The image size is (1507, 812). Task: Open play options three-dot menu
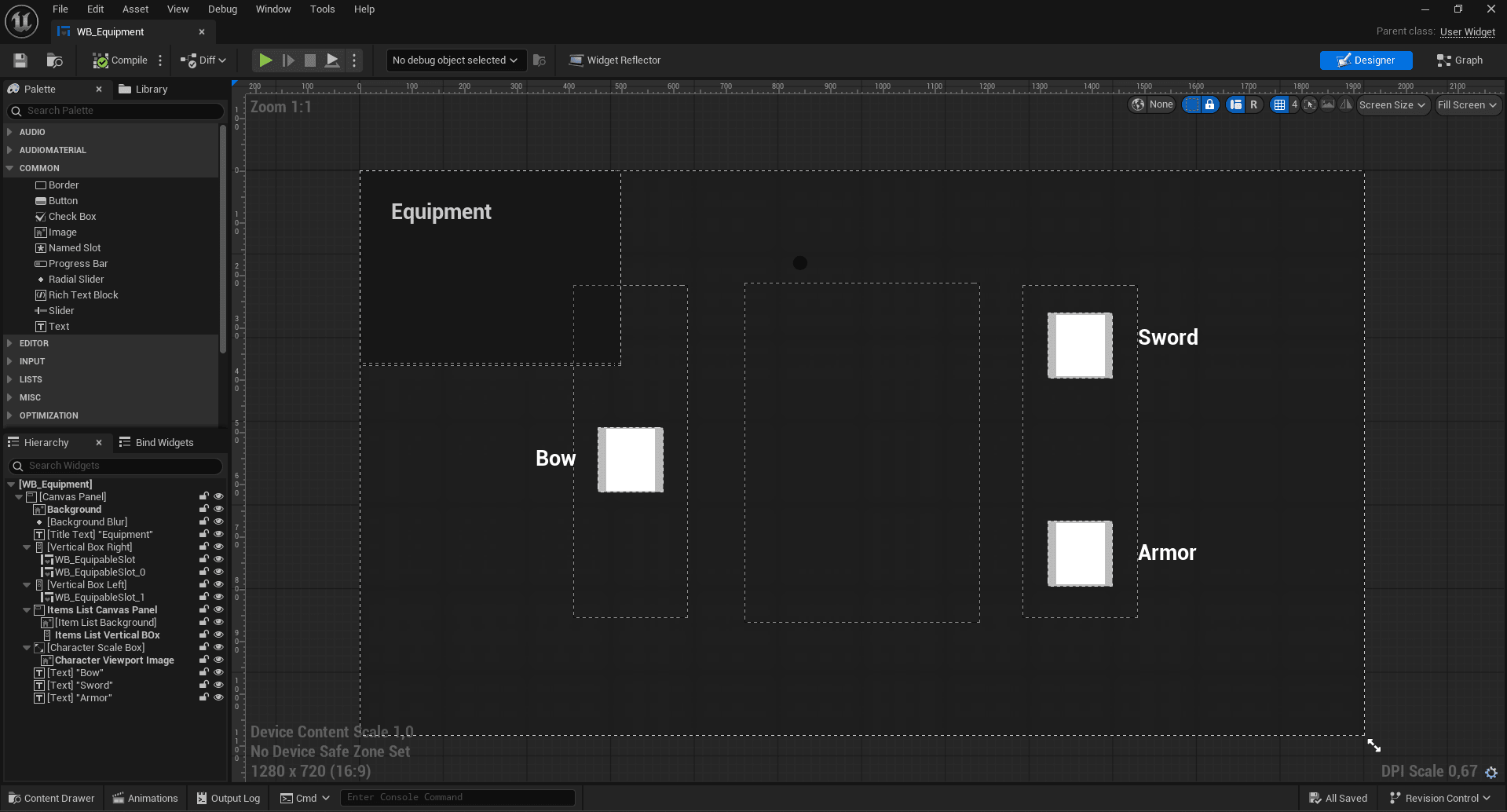tap(354, 60)
